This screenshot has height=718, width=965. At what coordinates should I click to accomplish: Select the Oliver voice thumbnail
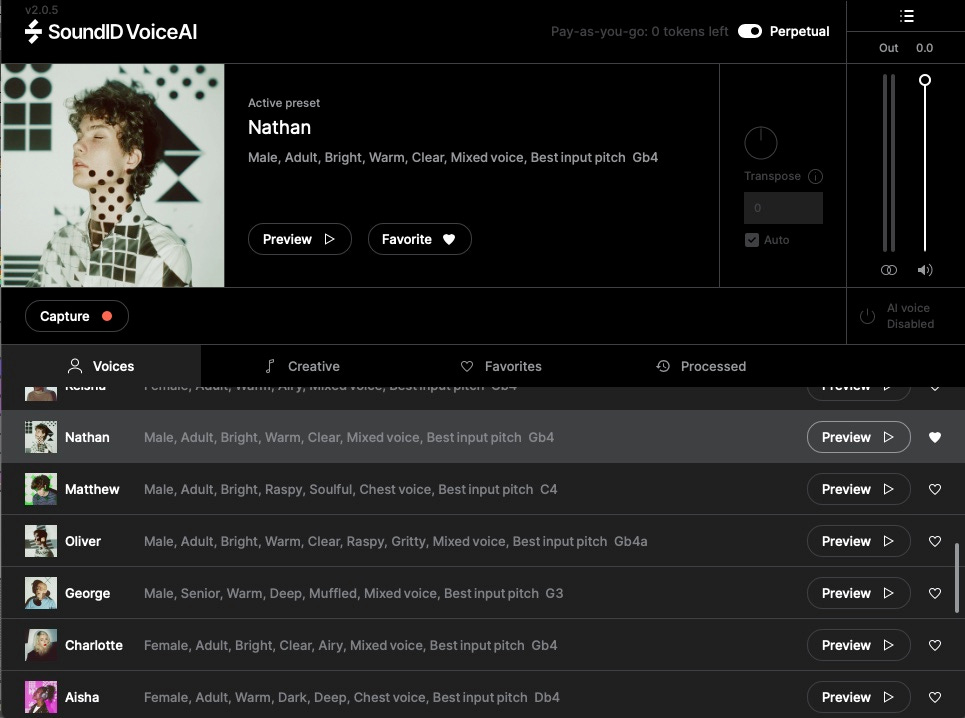point(41,541)
